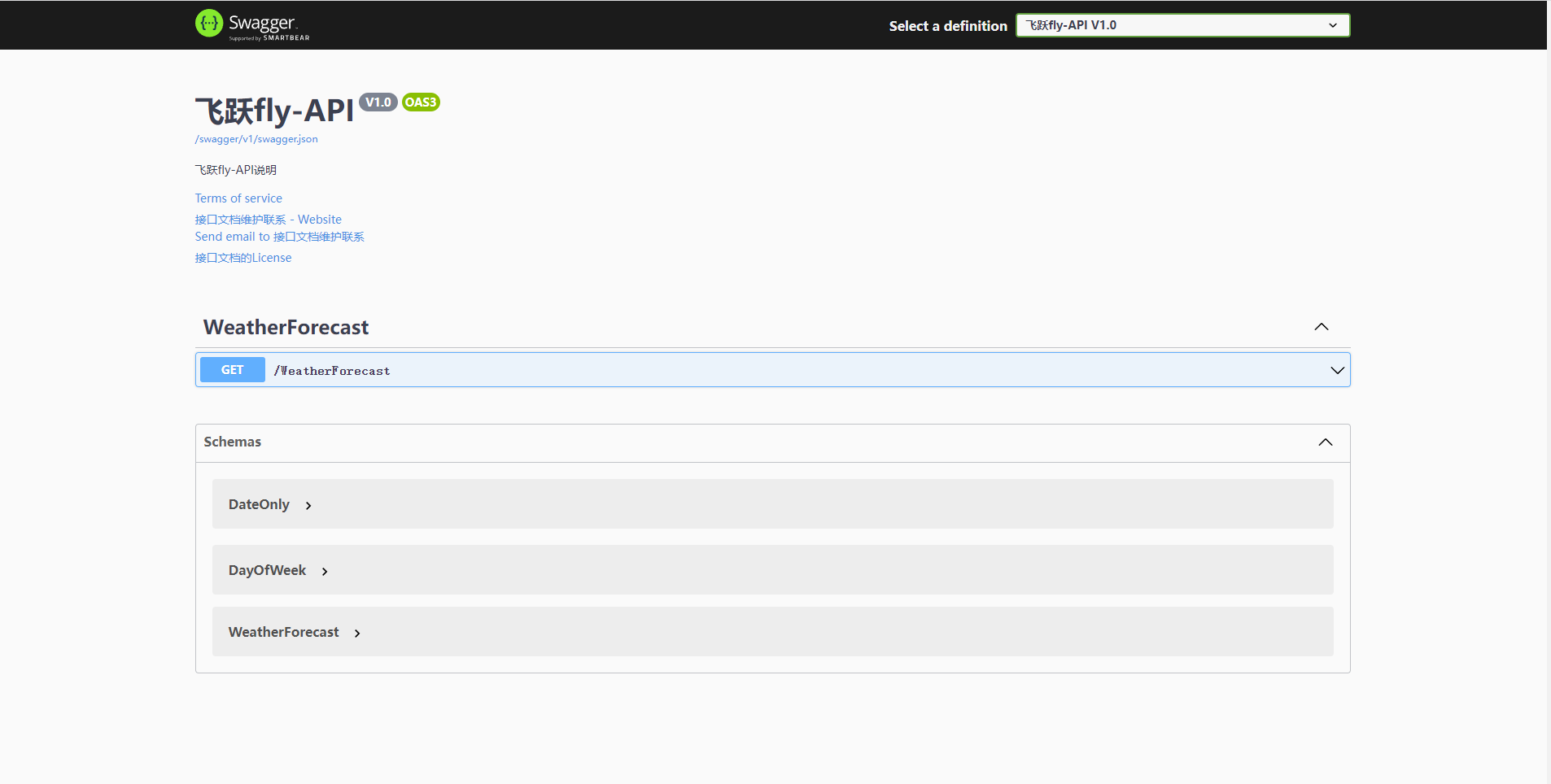Open the Select a definition dropdown

(1182, 25)
